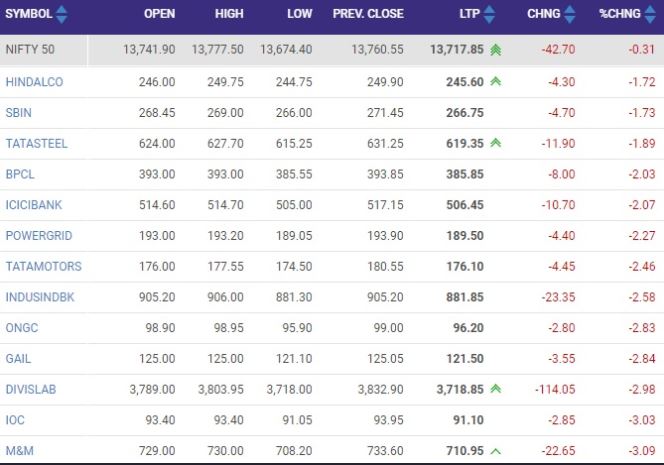This screenshot has height=465, width=664.
Task: Open the ONGC stock link
Action: (x=21, y=326)
